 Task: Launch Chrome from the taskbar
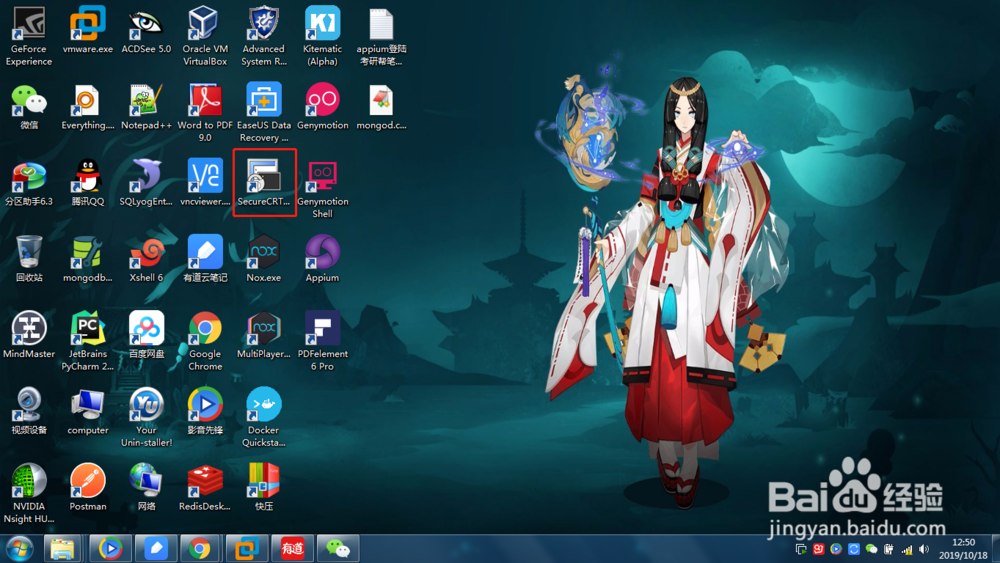[x=200, y=548]
